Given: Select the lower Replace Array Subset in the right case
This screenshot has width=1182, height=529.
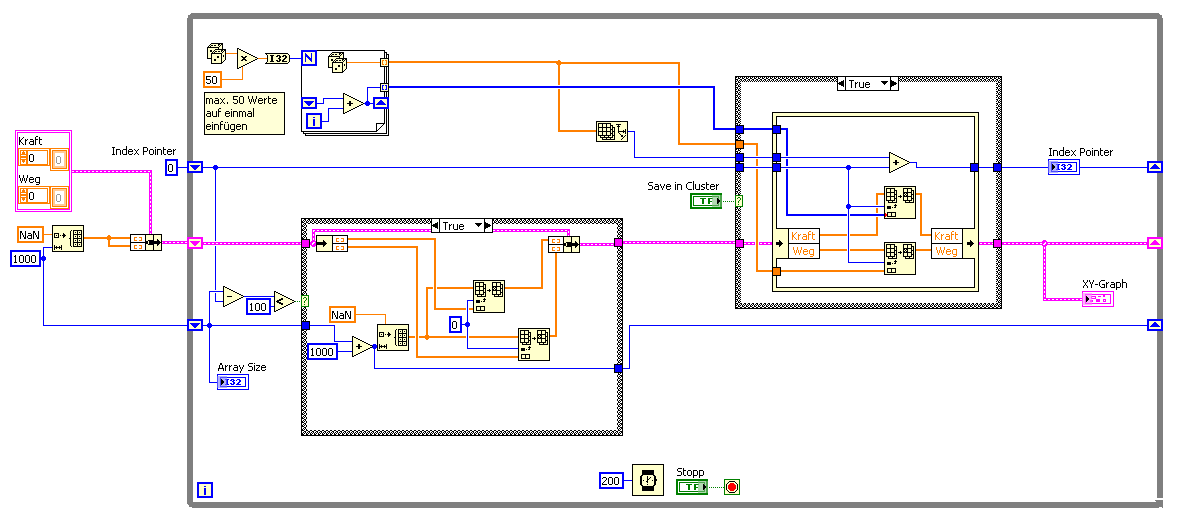Looking at the screenshot, I should (900, 258).
